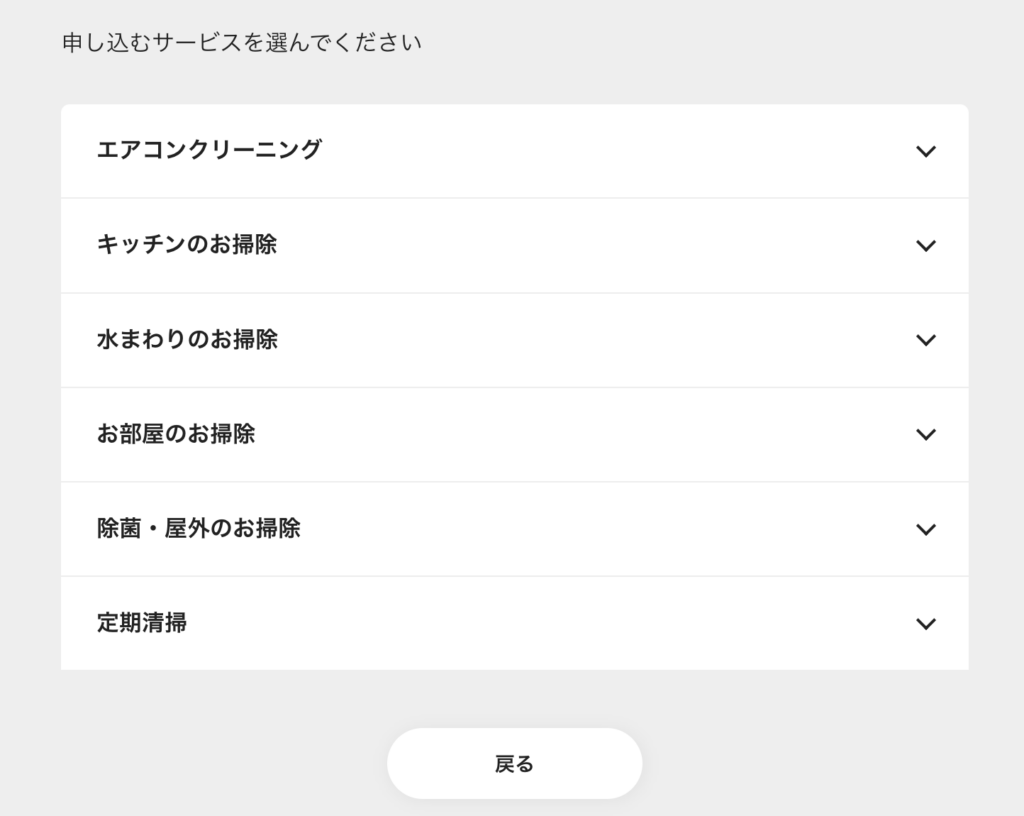
Task: Click the chevron icon beside エアコンクリーニング
Action: 926,151
